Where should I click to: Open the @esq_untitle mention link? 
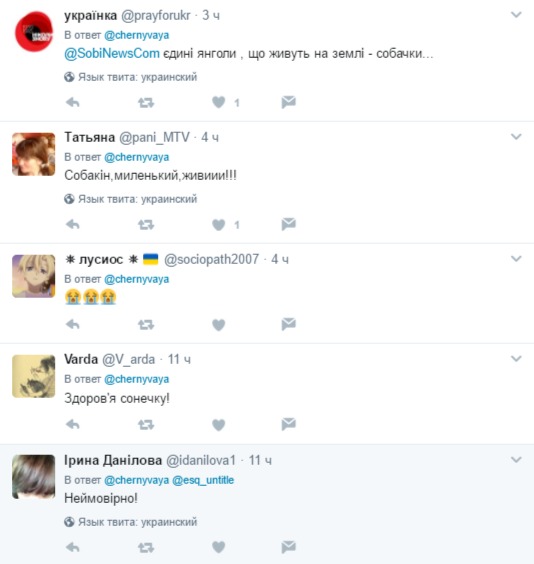[x=203, y=480]
